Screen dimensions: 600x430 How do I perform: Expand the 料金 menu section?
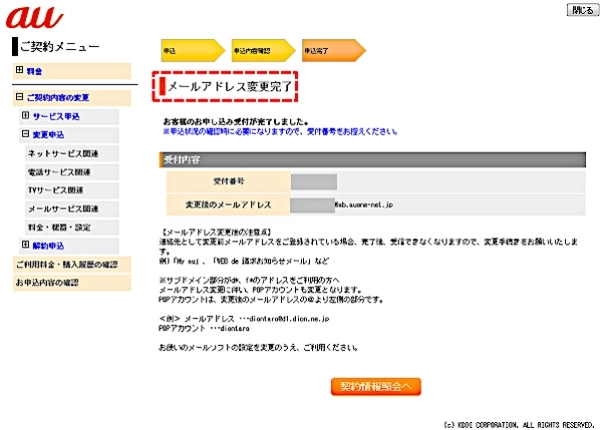pos(19,71)
